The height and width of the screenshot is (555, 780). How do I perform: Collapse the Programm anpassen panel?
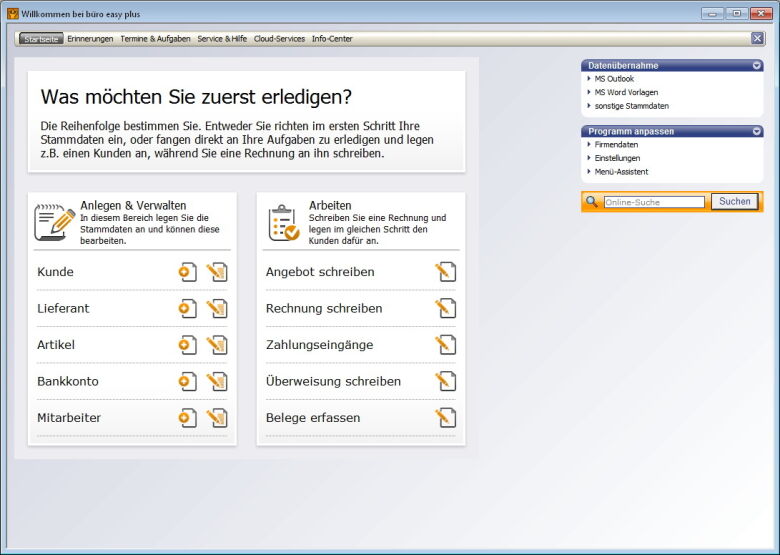757,131
